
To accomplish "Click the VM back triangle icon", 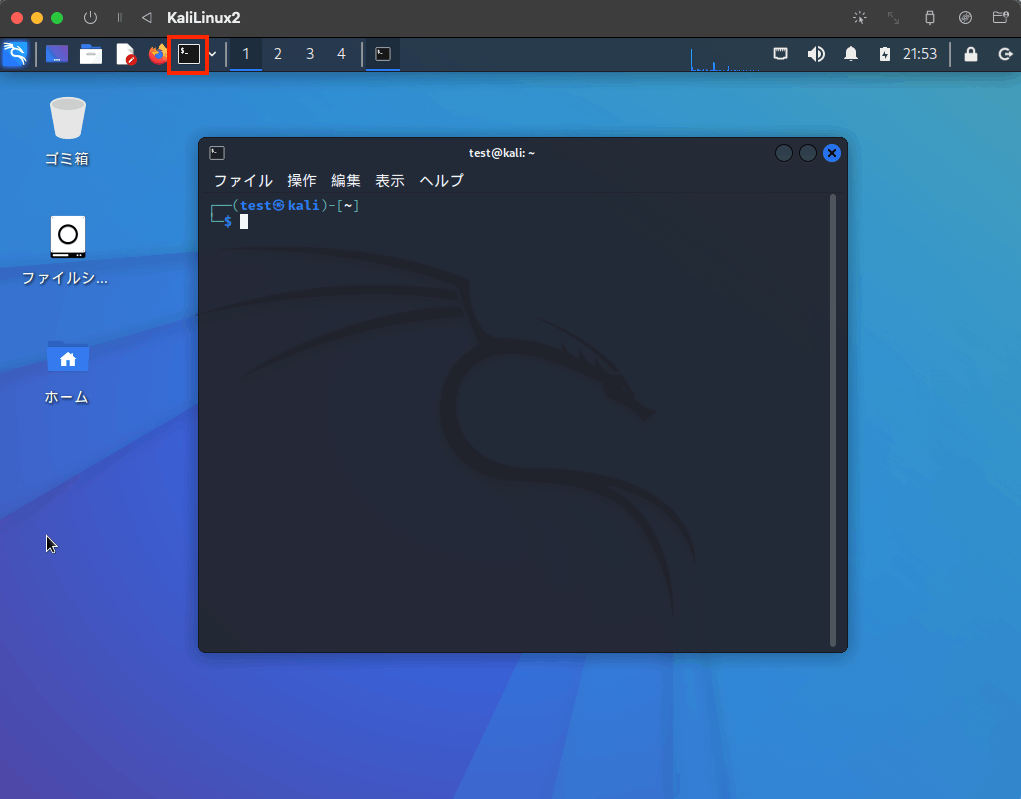I will pos(147,18).
